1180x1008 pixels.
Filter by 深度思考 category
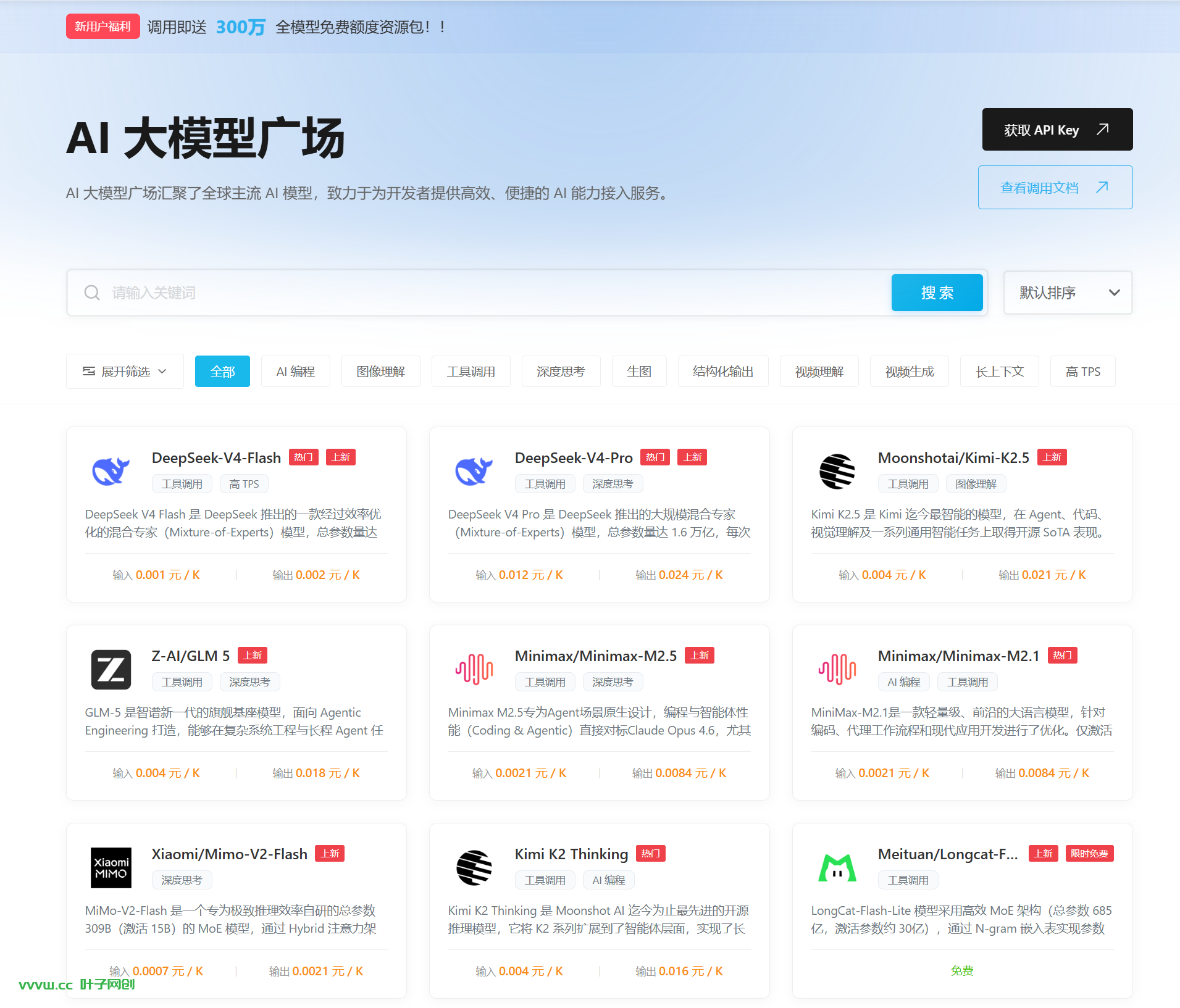pos(561,372)
